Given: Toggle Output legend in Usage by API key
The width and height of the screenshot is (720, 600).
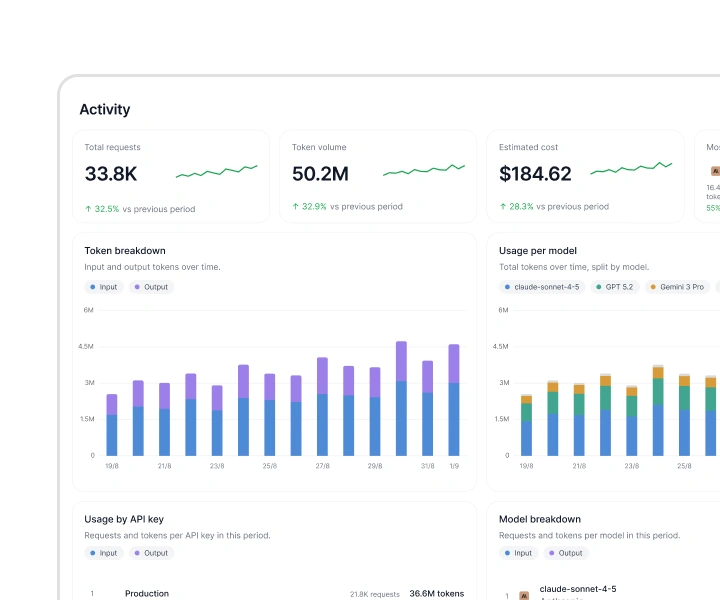Looking at the screenshot, I should 151,553.
